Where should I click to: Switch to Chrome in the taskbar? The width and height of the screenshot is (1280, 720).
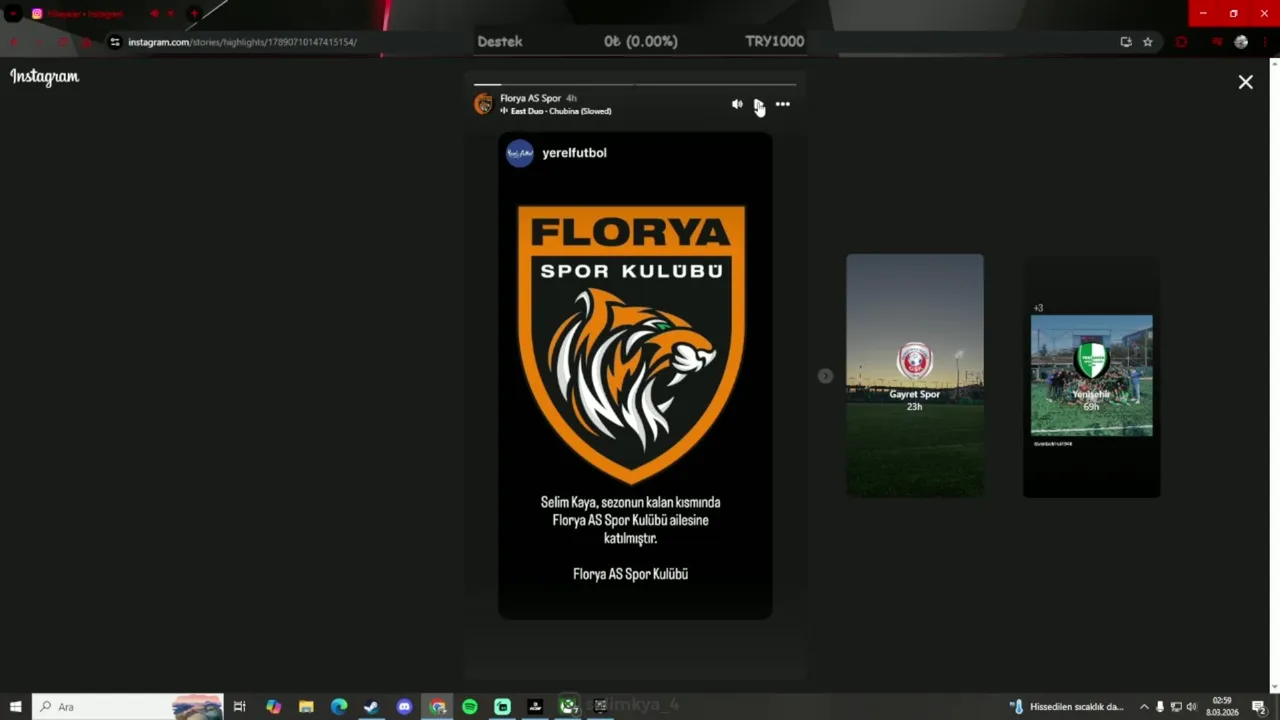coord(437,706)
